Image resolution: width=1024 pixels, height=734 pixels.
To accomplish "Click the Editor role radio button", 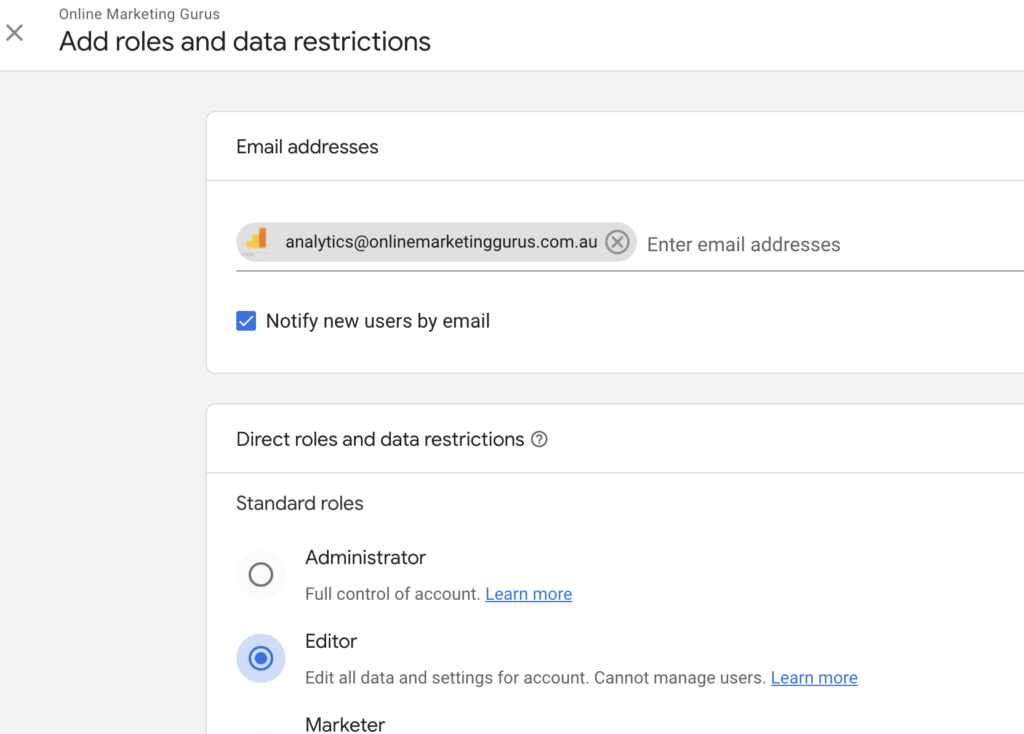I will pyautogui.click(x=260, y=658).
